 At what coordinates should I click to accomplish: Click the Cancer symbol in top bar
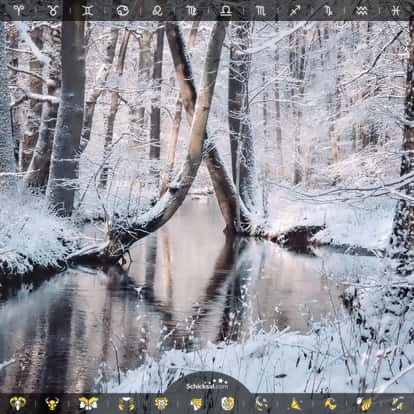point(122,11)
